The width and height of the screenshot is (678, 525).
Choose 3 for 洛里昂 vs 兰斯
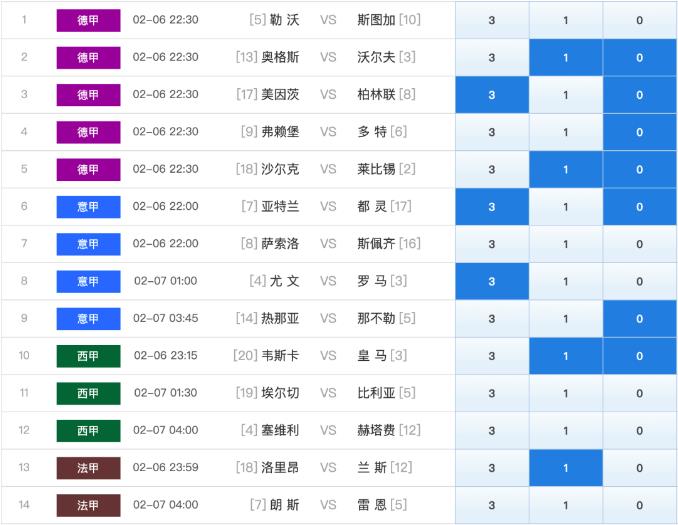click(492, 468)
